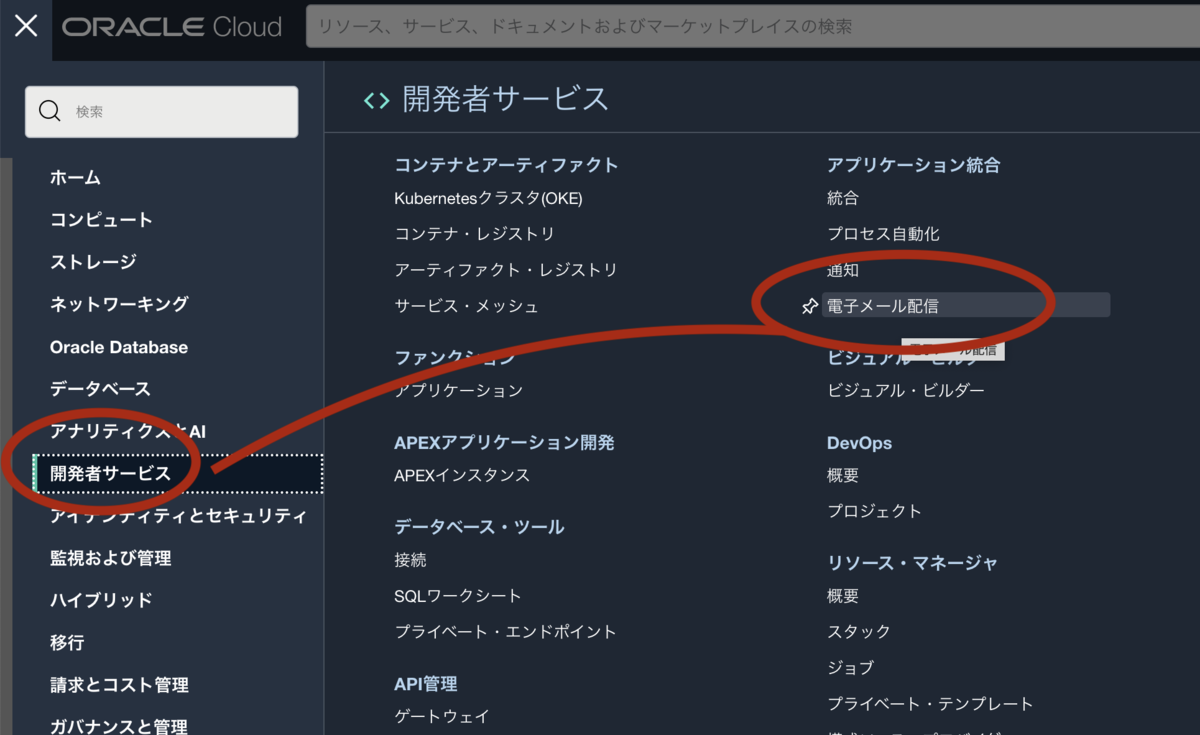Open Oracle Database category
The width and height of the screenshot is (1200, 735).
(119, 347)
